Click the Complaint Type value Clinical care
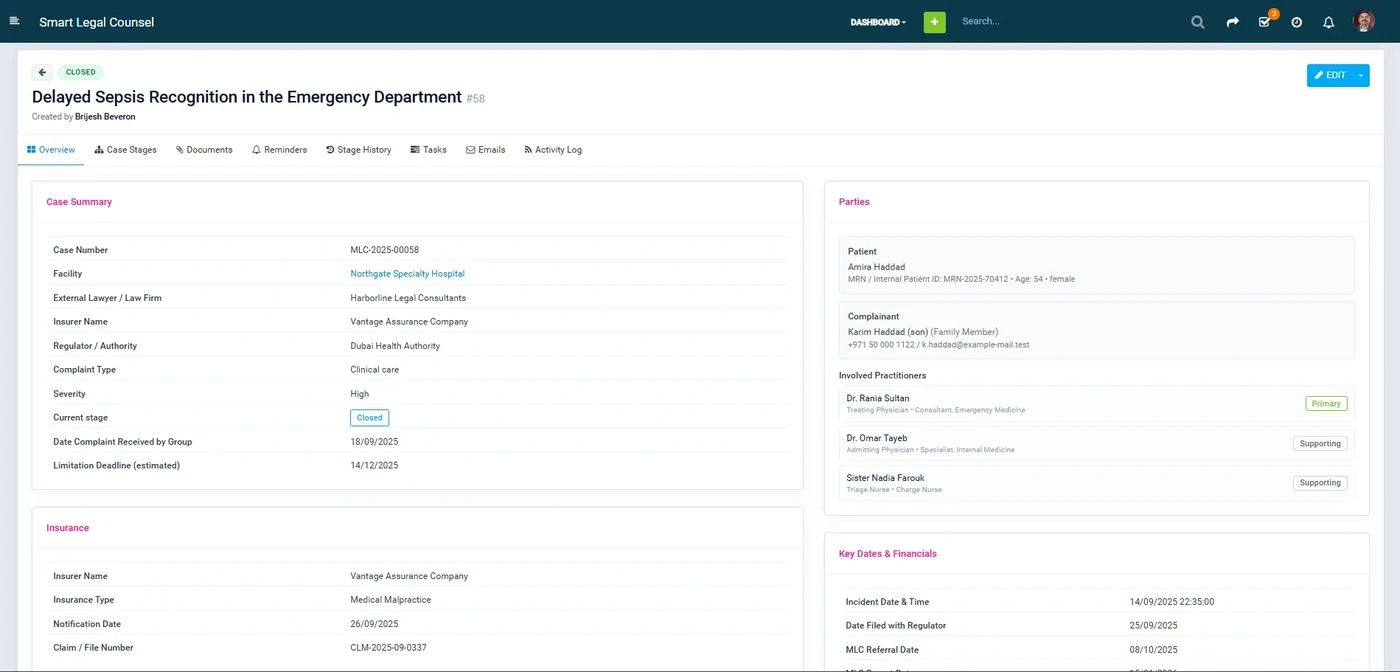 click(x=374, y=370)
